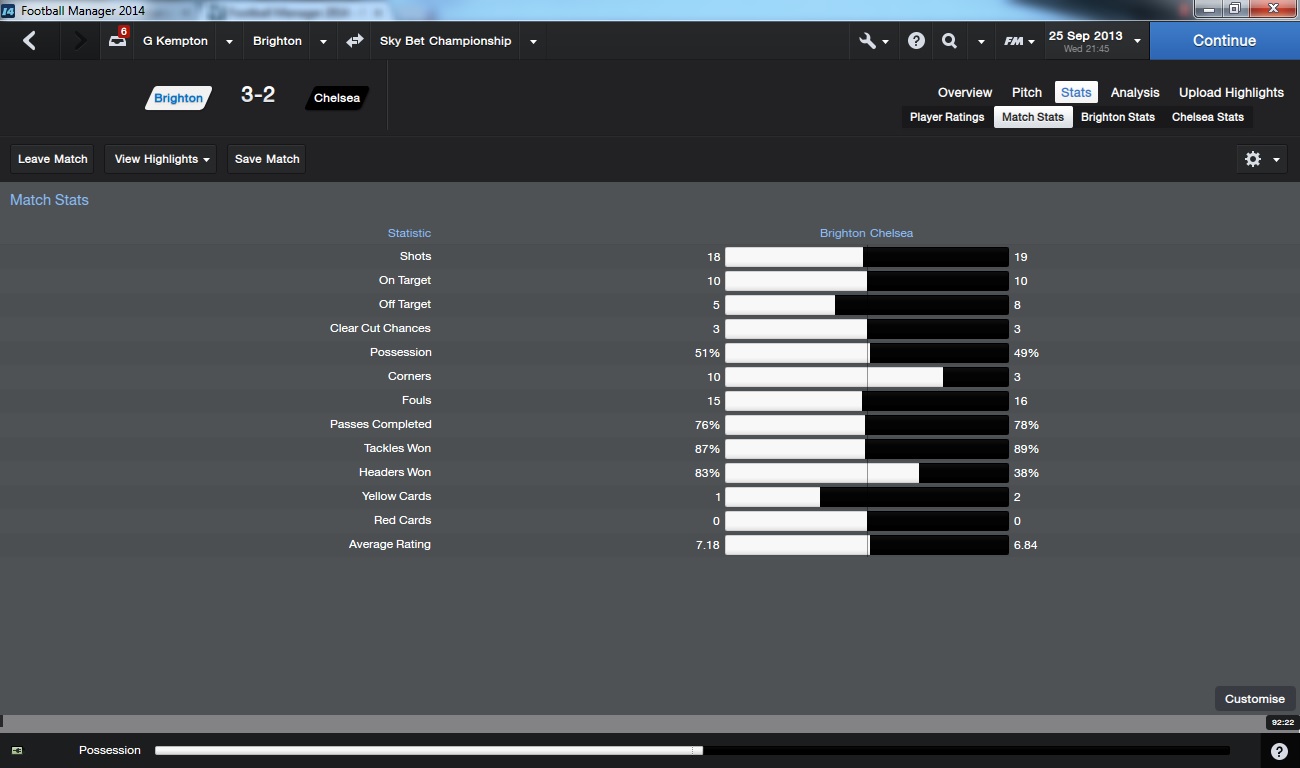The width and height of the screenshot is (1300, 768).
Task: Click the Corners row label
Action: pos(409,376)
